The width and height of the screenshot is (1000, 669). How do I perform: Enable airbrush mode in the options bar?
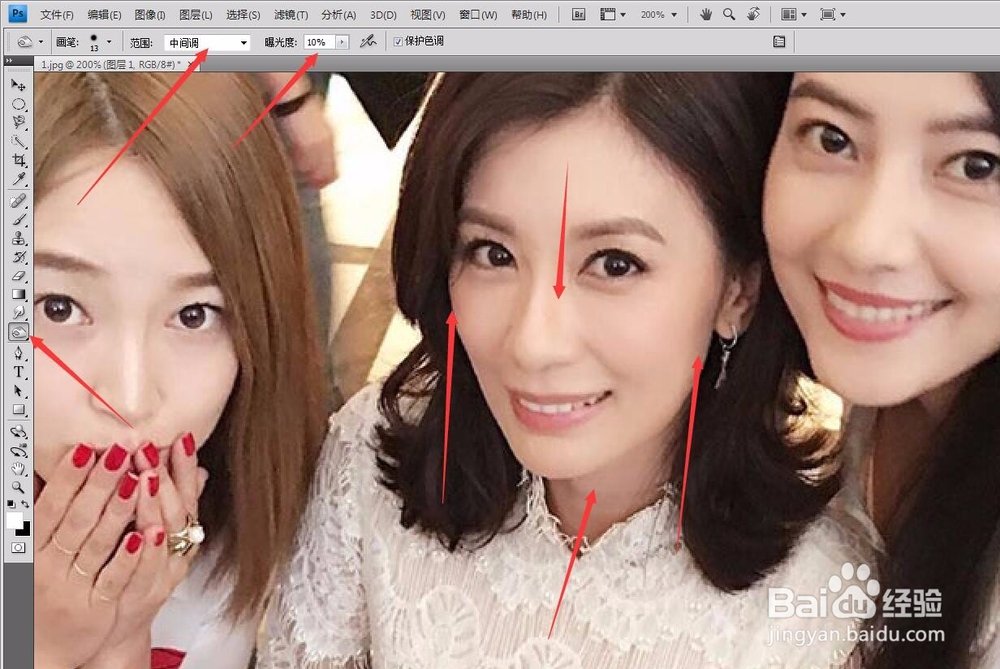(365, 41)
